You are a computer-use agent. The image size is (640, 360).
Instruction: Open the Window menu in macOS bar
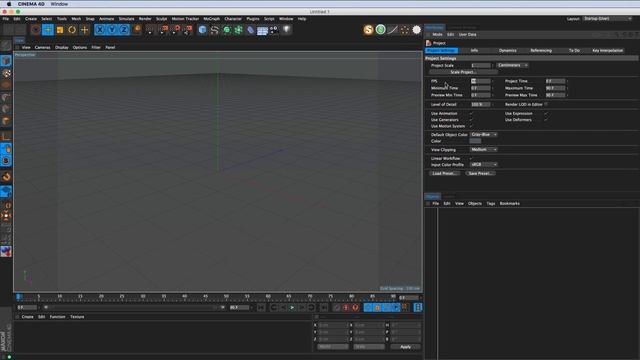(x=59, y=4)
